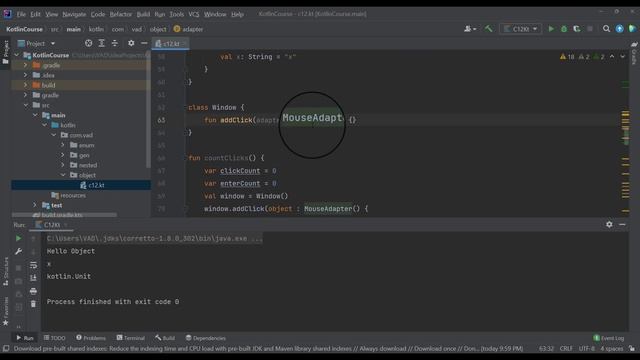Expand all icon in Project panel header

(102, 43)
